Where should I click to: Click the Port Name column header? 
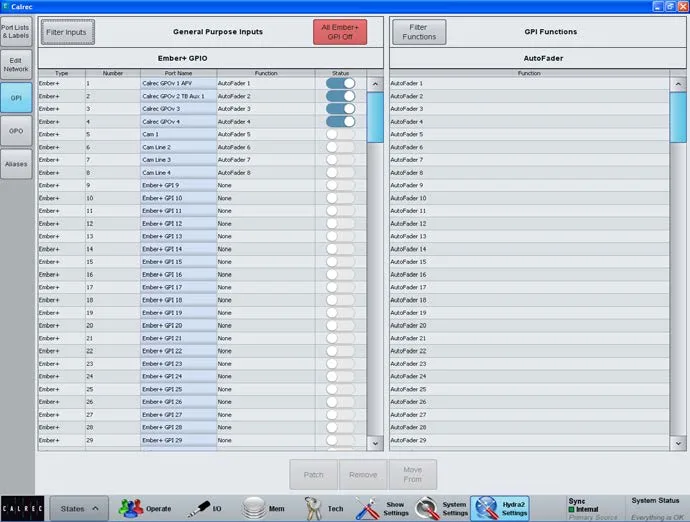[178, 73]
